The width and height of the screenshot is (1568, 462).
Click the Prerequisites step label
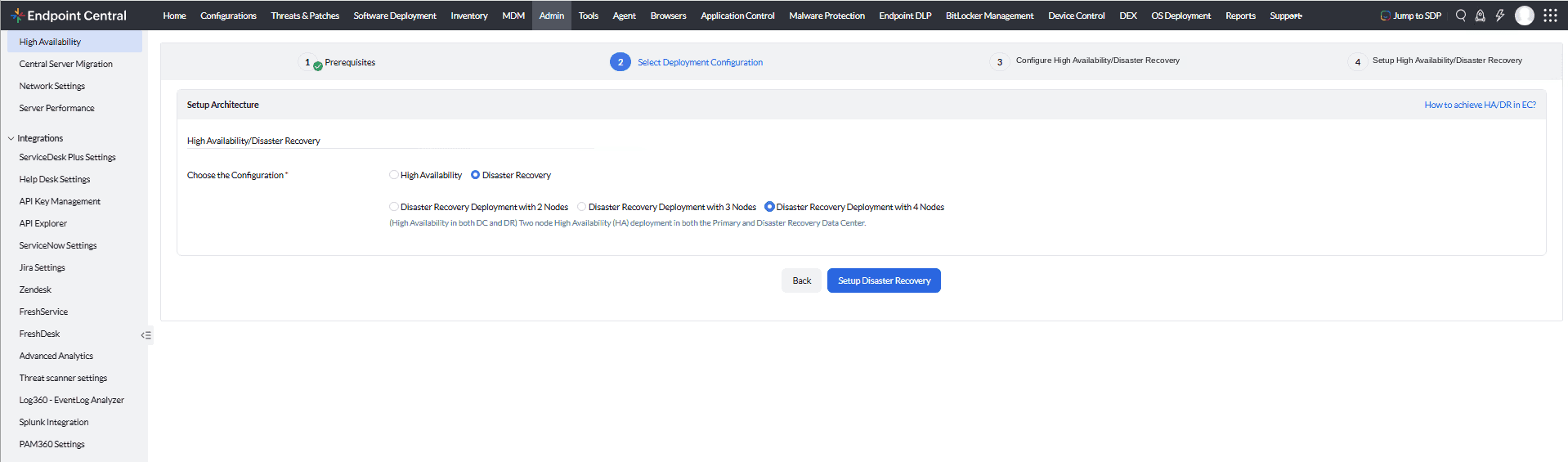click(x=350, y=62)
